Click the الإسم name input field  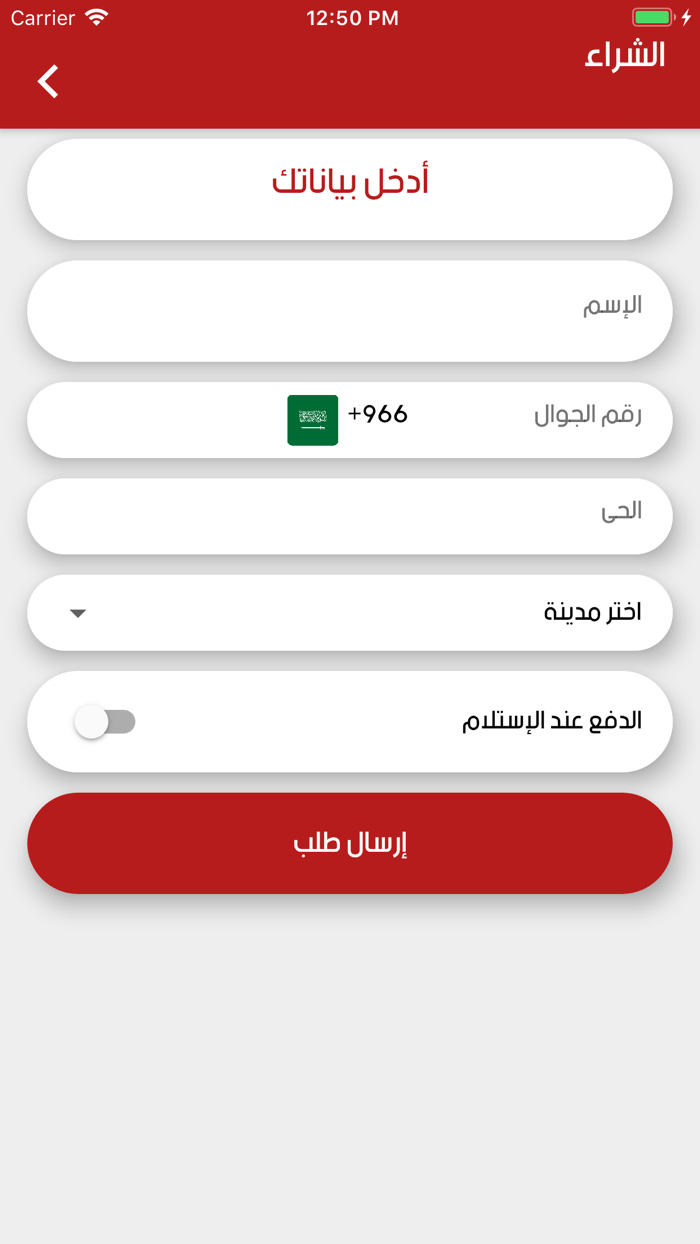[350, 310]
